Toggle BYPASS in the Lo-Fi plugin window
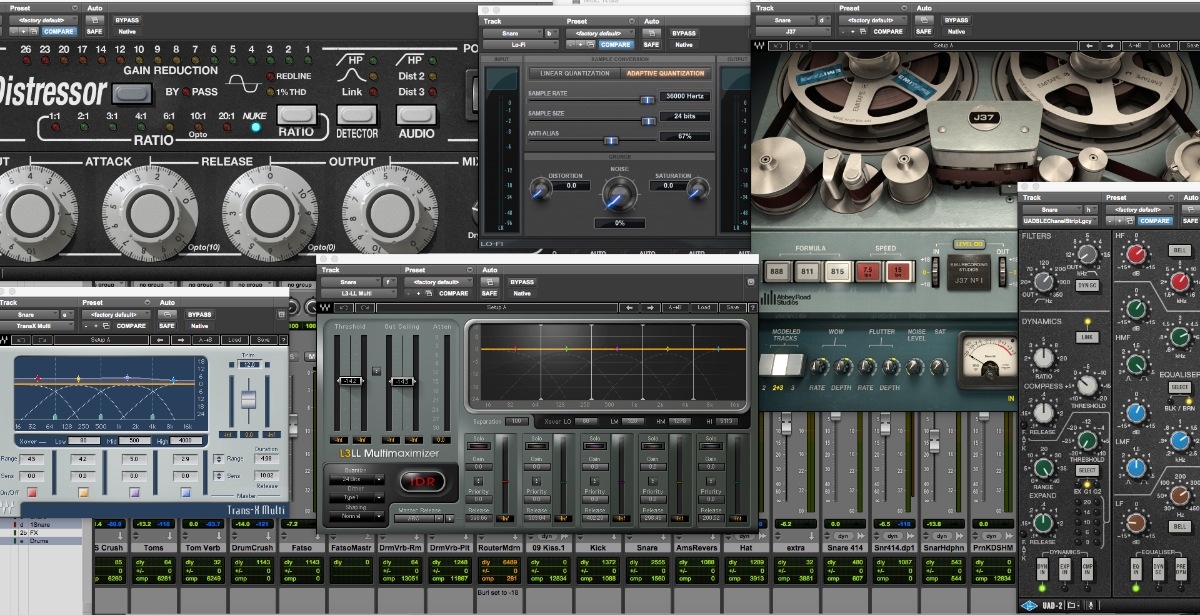The image size is (1200, 615). (x=684, y=33)
